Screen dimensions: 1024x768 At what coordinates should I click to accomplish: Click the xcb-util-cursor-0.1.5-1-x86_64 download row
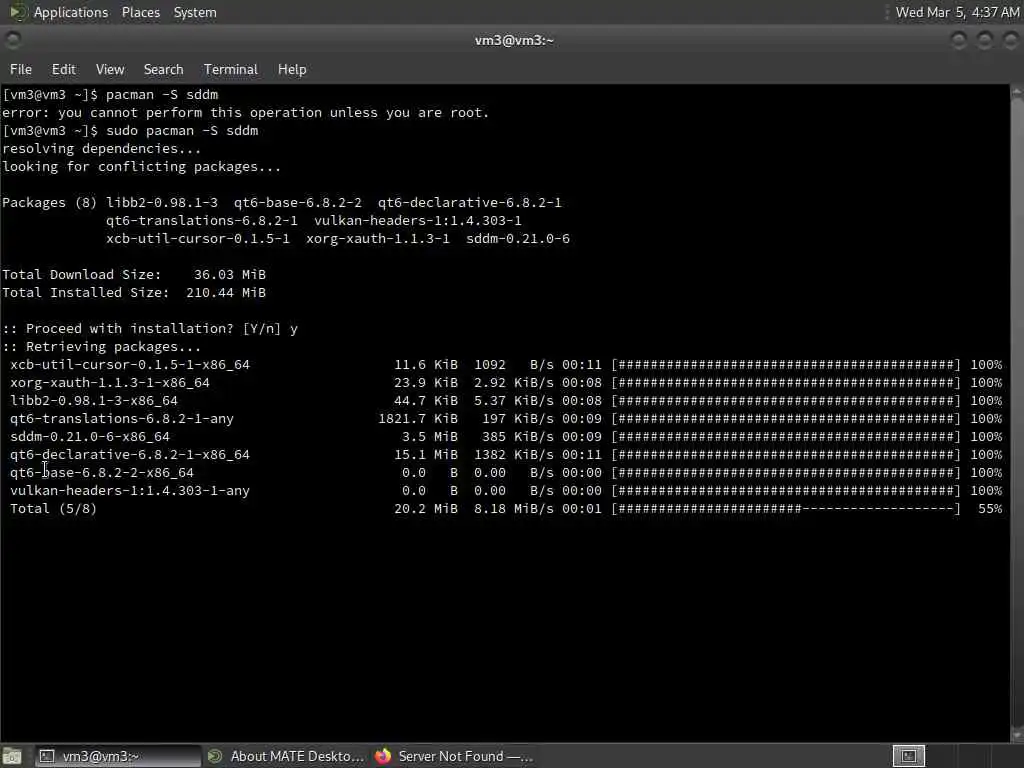(506, 364)
